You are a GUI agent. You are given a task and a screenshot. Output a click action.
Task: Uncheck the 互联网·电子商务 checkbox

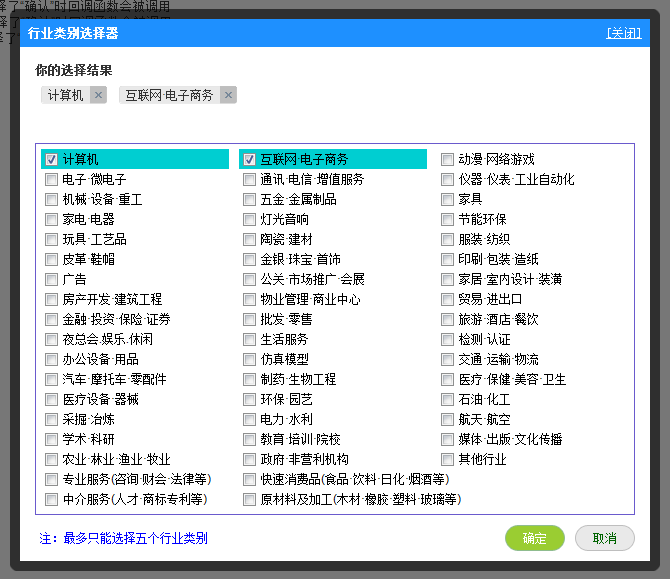pyautogui.click(x=249, y=160)
